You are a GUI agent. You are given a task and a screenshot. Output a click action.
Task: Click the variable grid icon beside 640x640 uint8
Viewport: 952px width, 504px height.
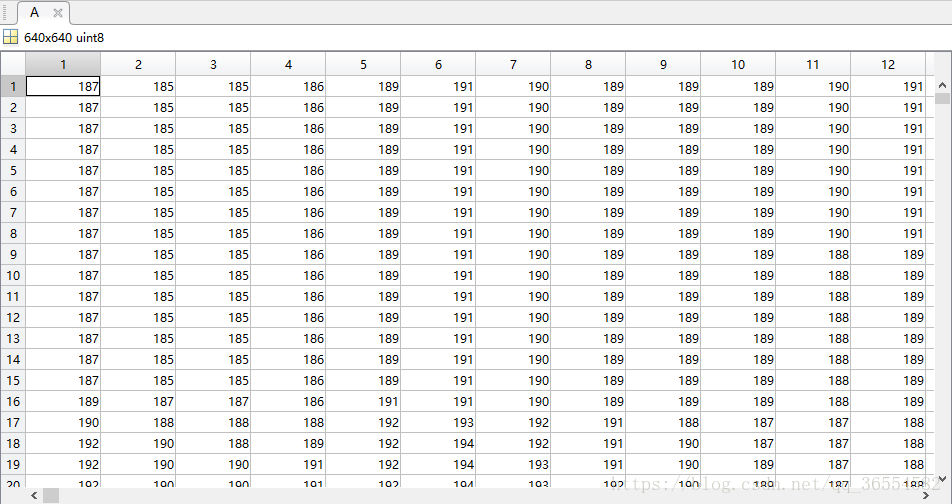10,37
